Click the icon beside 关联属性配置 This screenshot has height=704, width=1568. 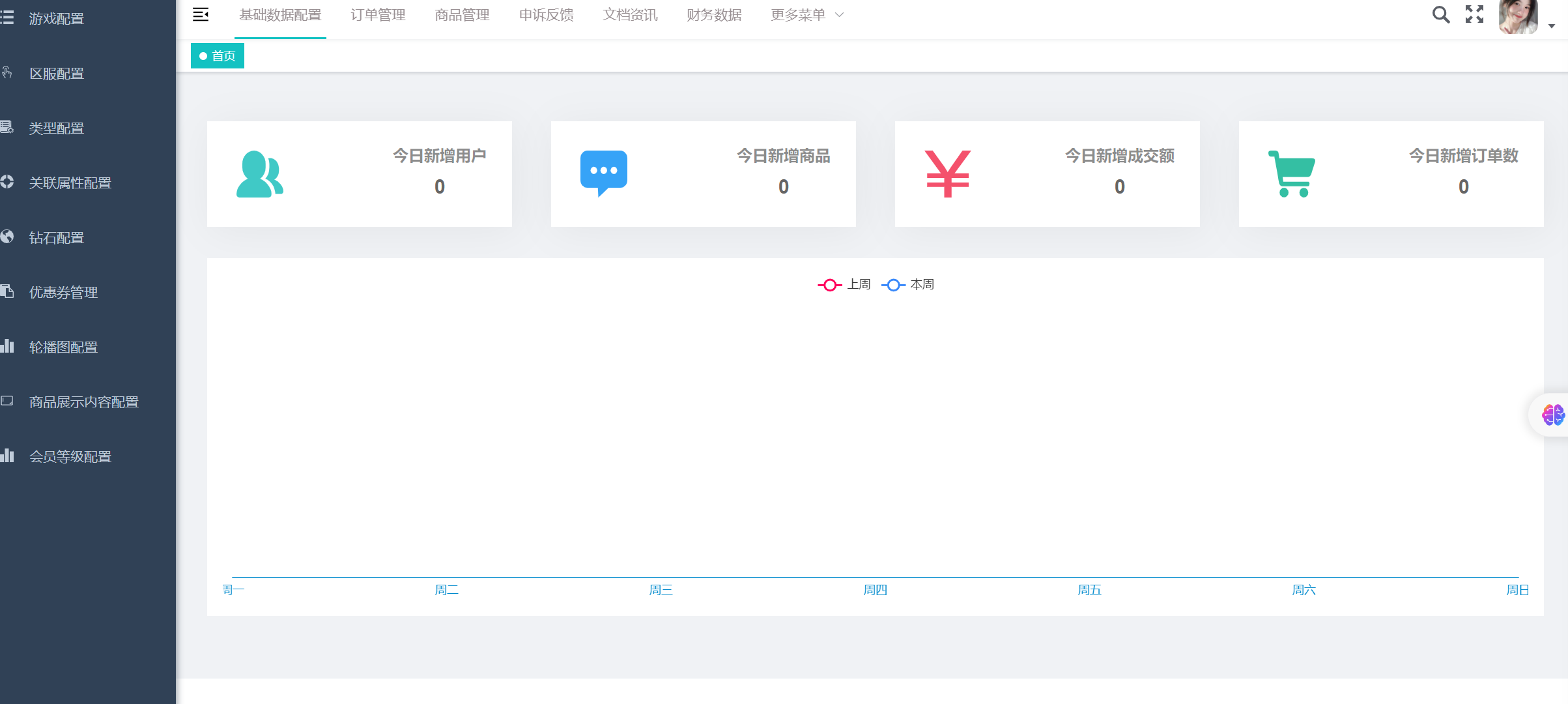[x=7, y=182]
